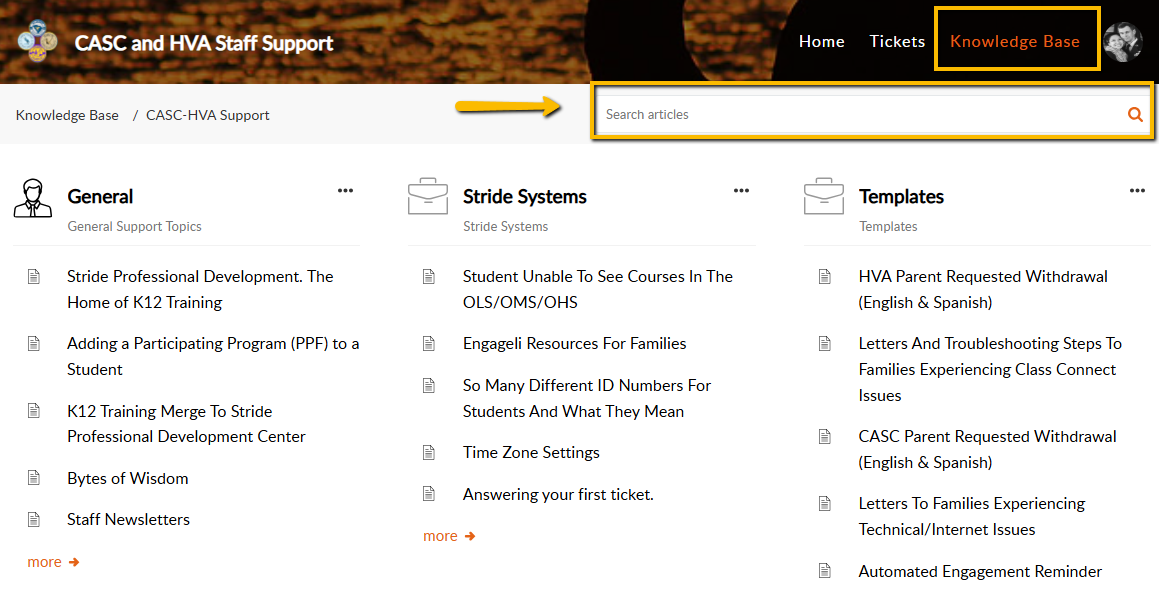This screenshot has width=1159, height=595.
Task: Open the Templates options ellipsis
Action: tap(1137, 191)
